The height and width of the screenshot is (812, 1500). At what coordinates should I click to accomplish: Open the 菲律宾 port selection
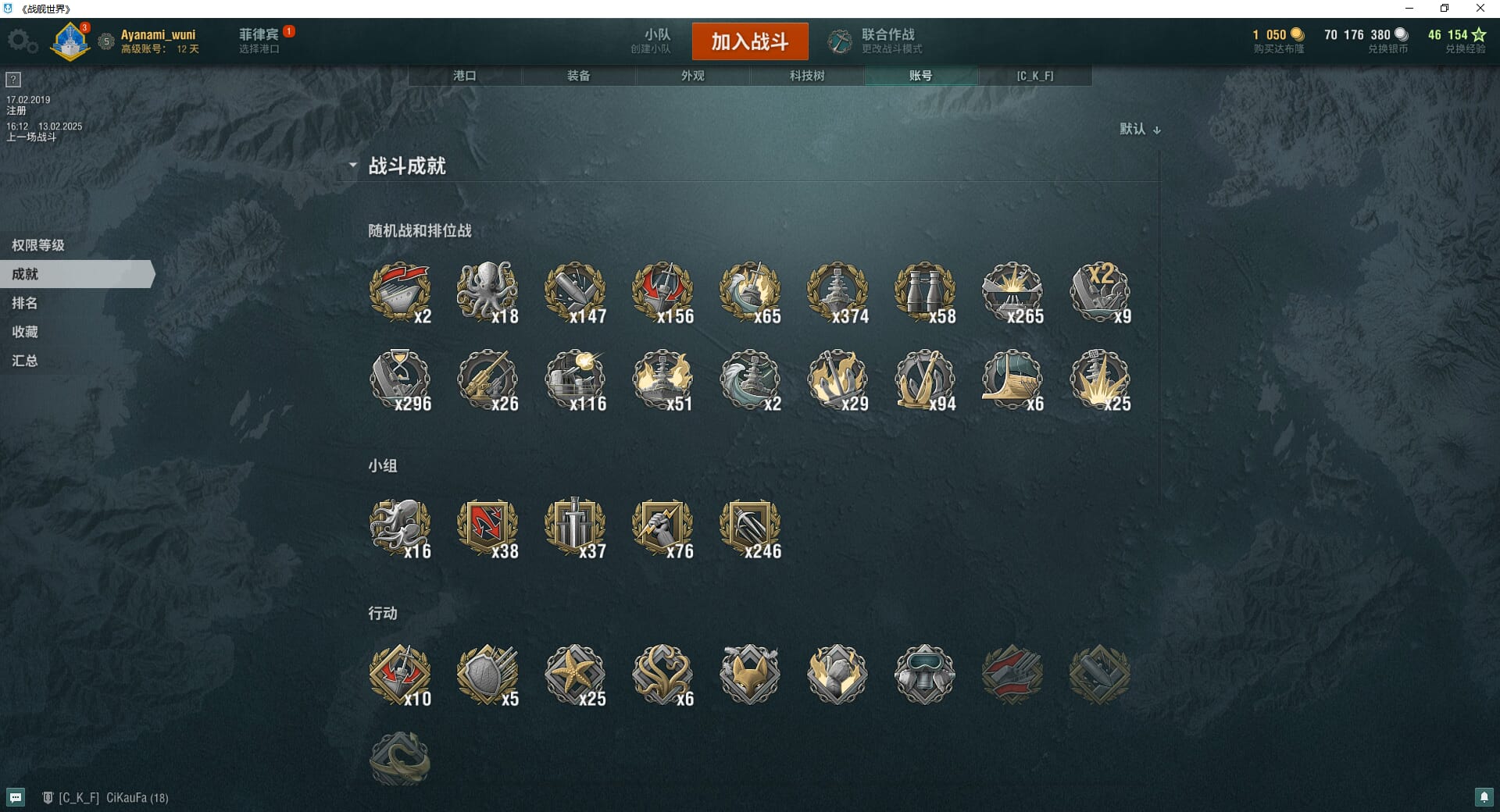(x=259, y=41)
